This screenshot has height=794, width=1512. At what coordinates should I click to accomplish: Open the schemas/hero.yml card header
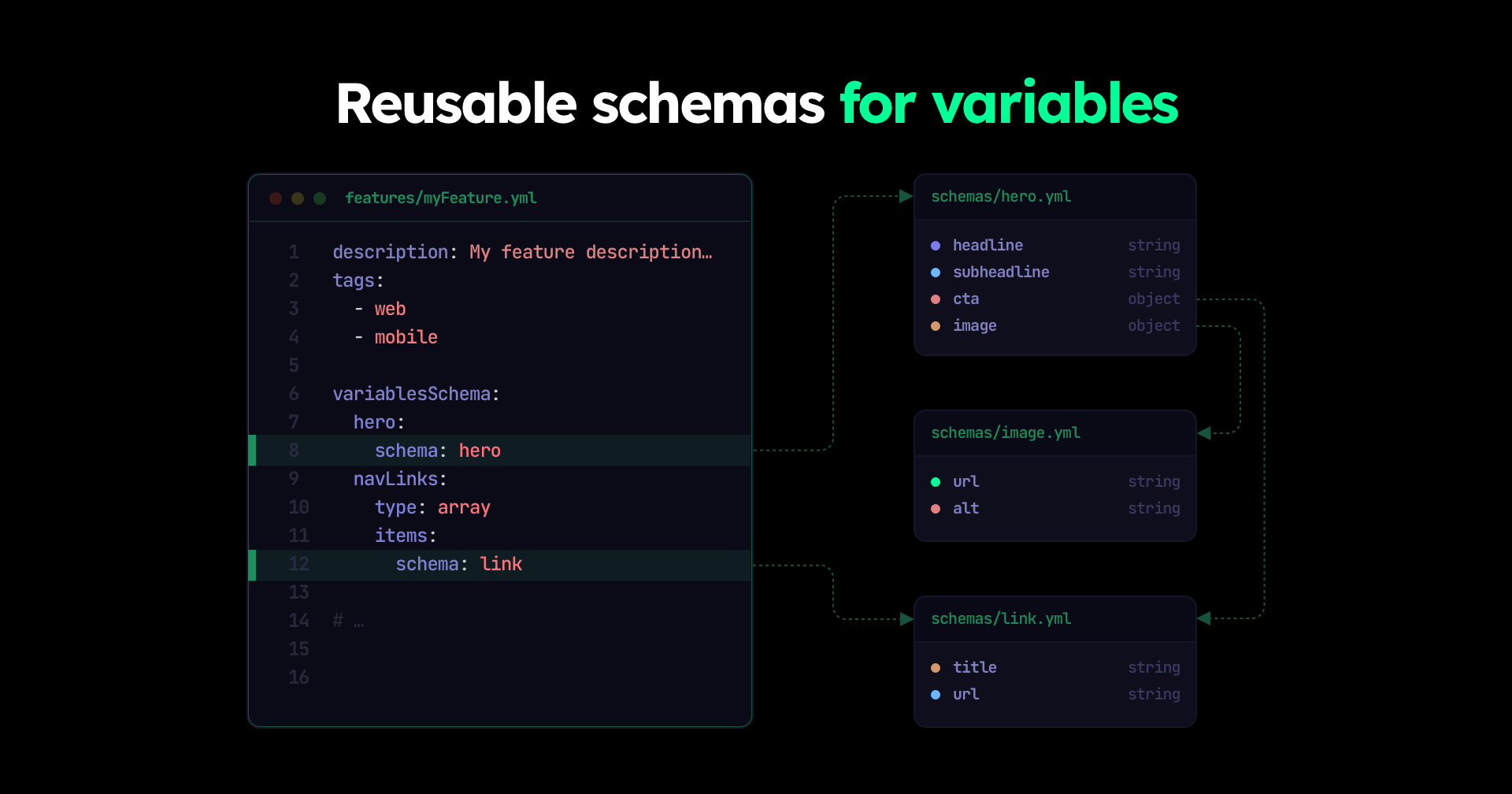1001,197
